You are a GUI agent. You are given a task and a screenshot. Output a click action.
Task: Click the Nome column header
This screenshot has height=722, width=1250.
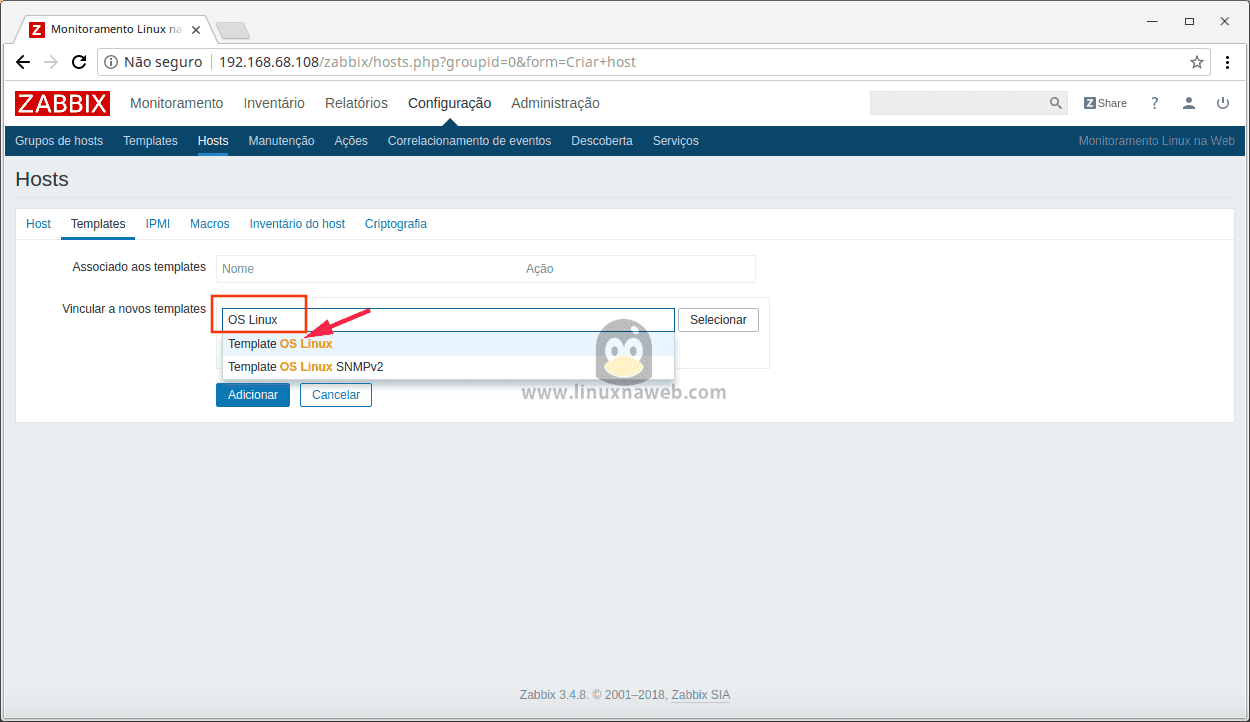(238, 269)
